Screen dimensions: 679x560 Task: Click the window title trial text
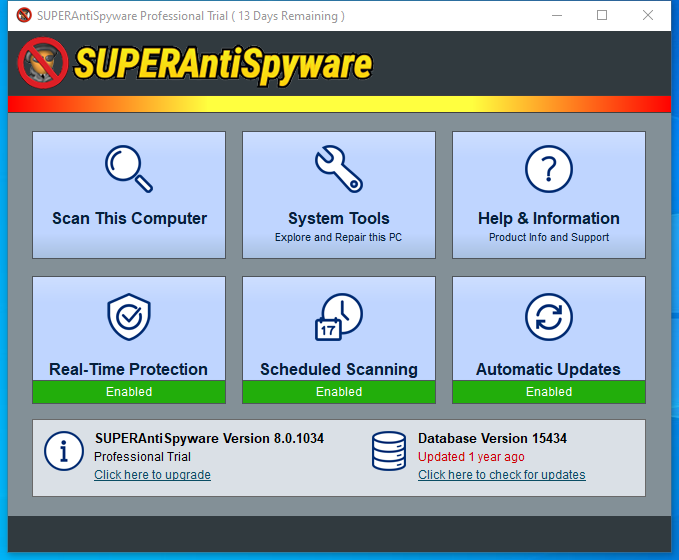(x=191, y=16)
